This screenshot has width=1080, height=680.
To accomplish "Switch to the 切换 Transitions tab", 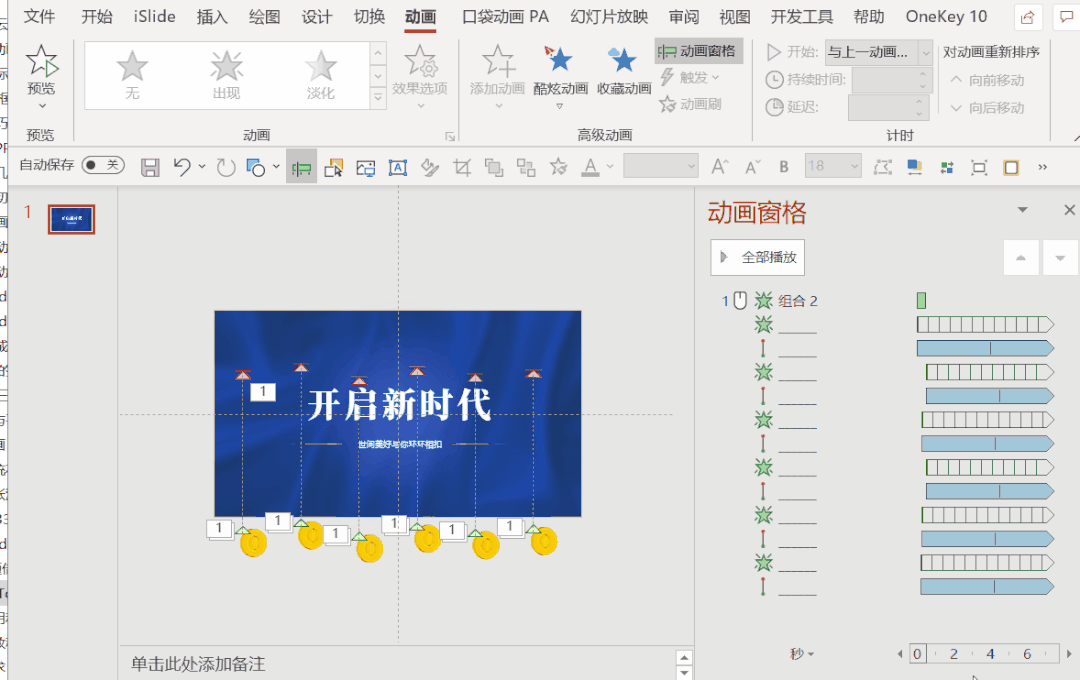I will [369, 17].
